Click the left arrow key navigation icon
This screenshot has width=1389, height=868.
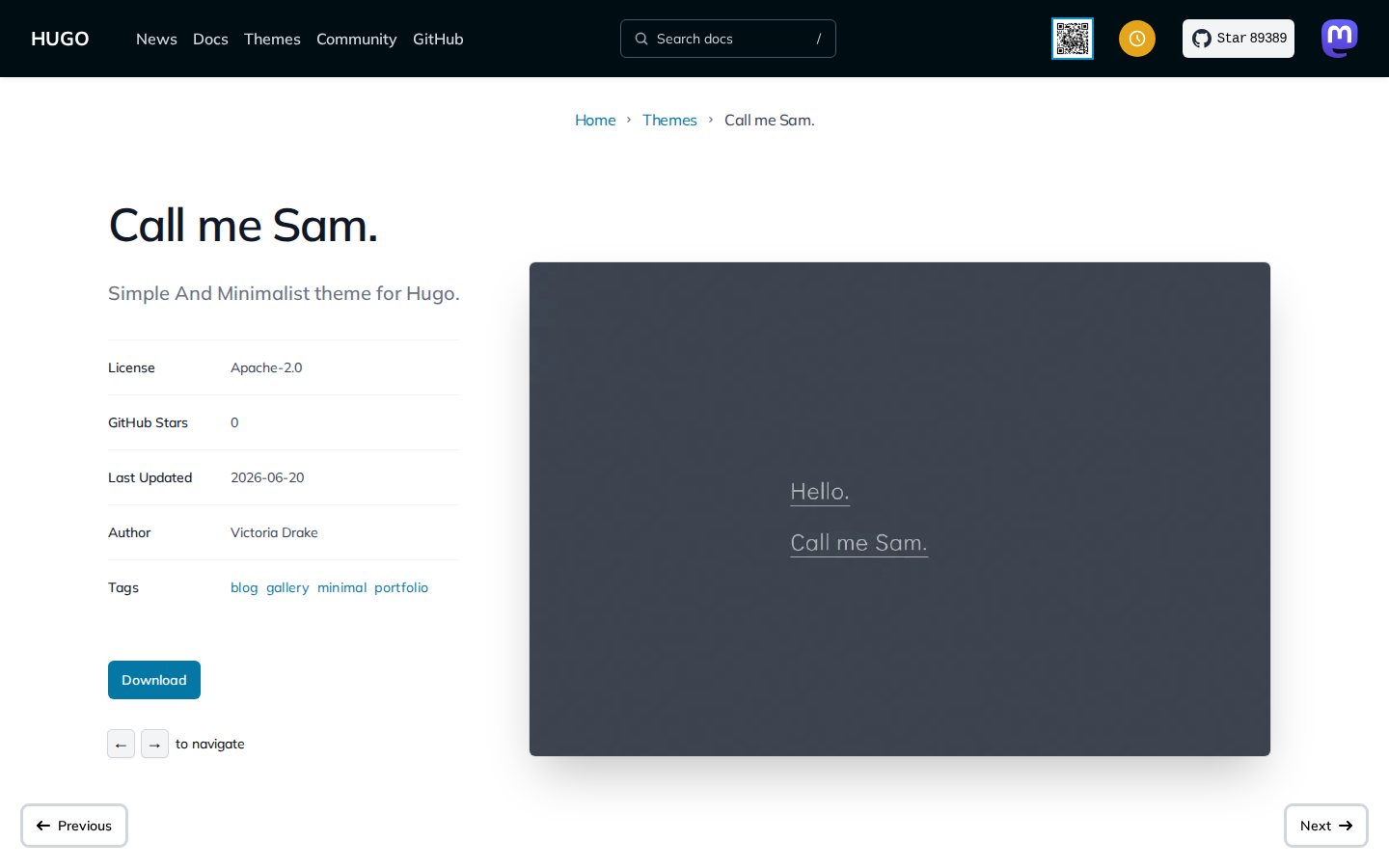coord(121,744)
